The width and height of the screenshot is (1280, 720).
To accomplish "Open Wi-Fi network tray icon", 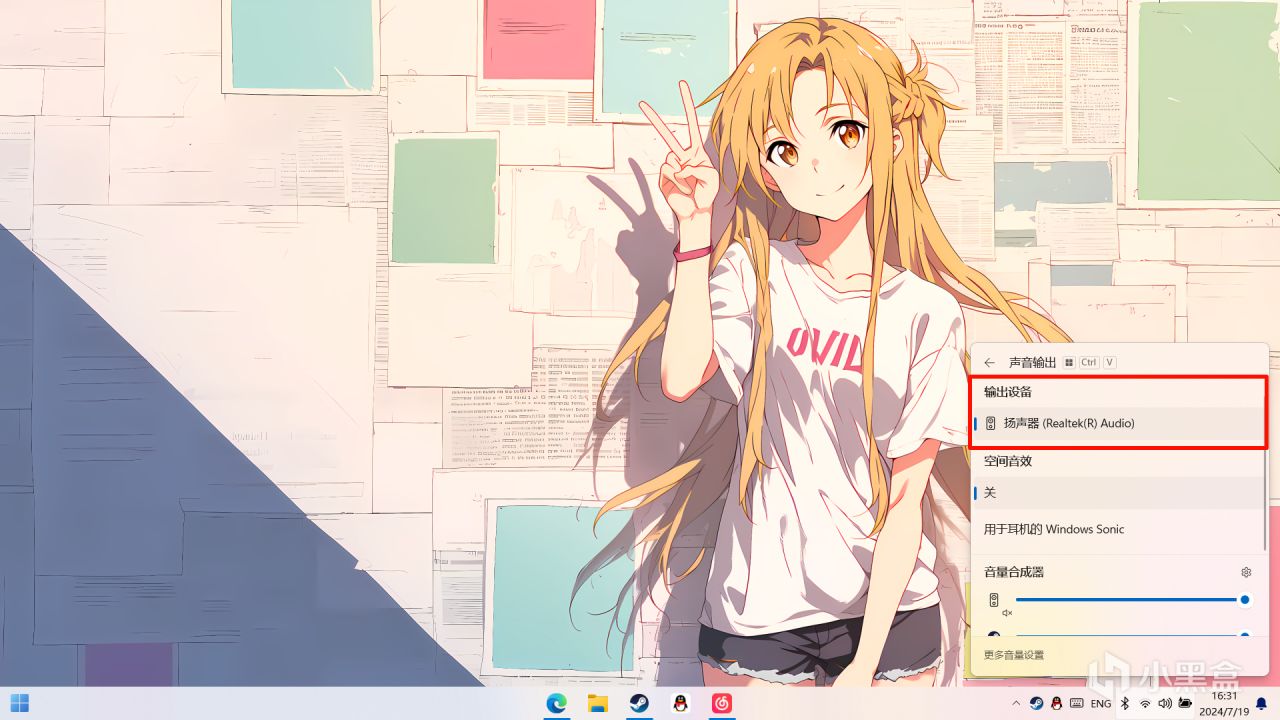I will pos(1145,704).
